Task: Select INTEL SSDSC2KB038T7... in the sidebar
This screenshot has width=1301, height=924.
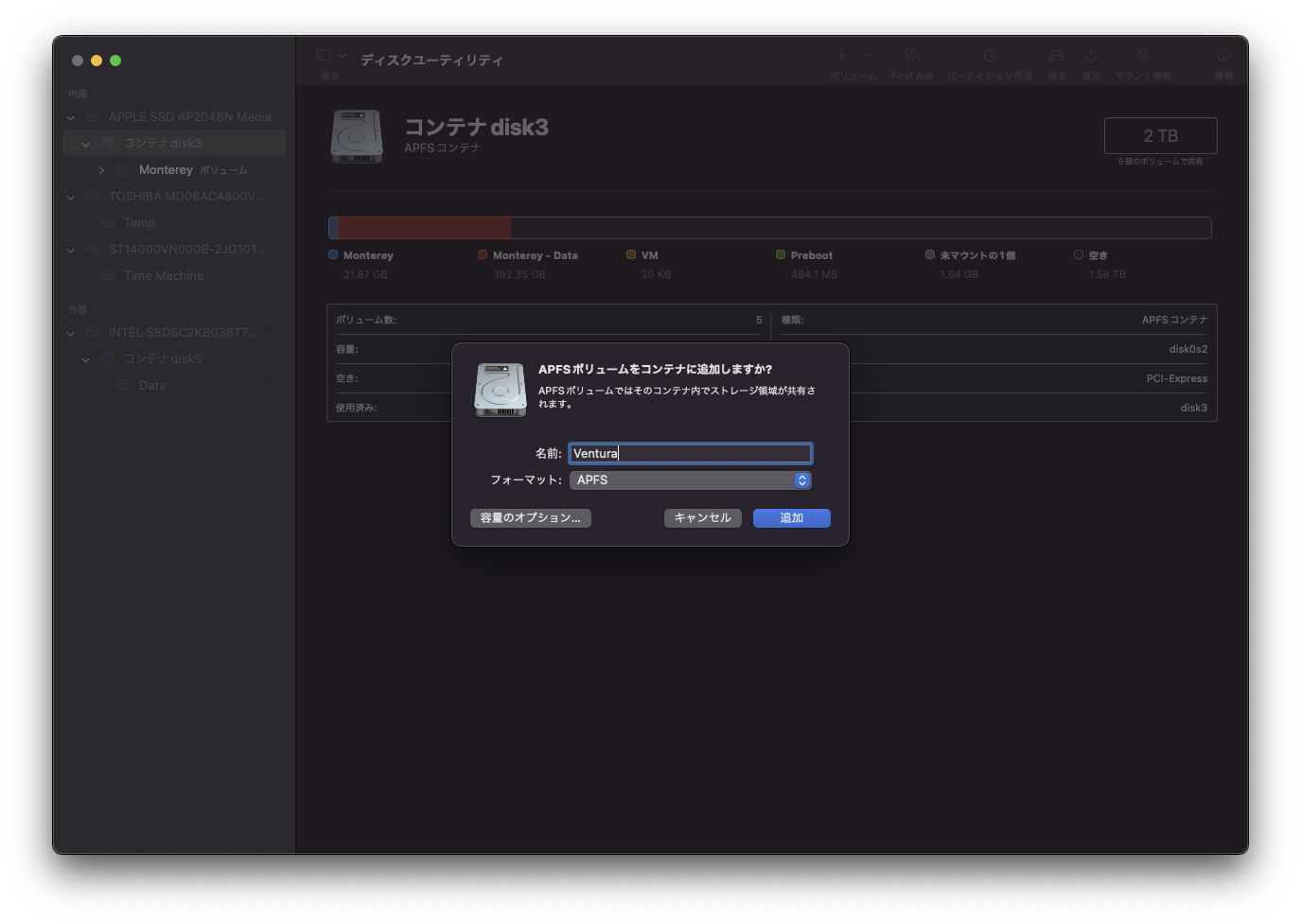Action: [x=174, y=332]
